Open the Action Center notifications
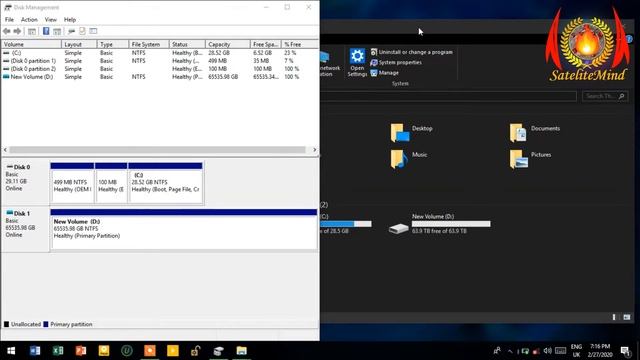Image resolution: width=640 pixels, height=360 pixels. point(625,351)
